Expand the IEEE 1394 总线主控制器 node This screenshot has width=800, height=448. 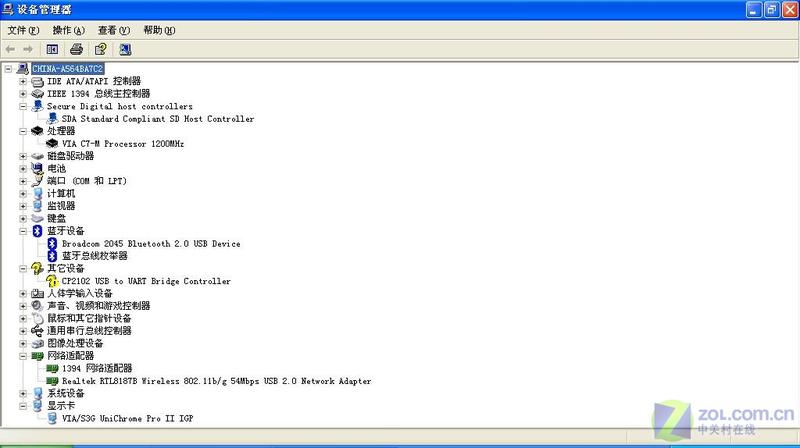pos(23,94)
